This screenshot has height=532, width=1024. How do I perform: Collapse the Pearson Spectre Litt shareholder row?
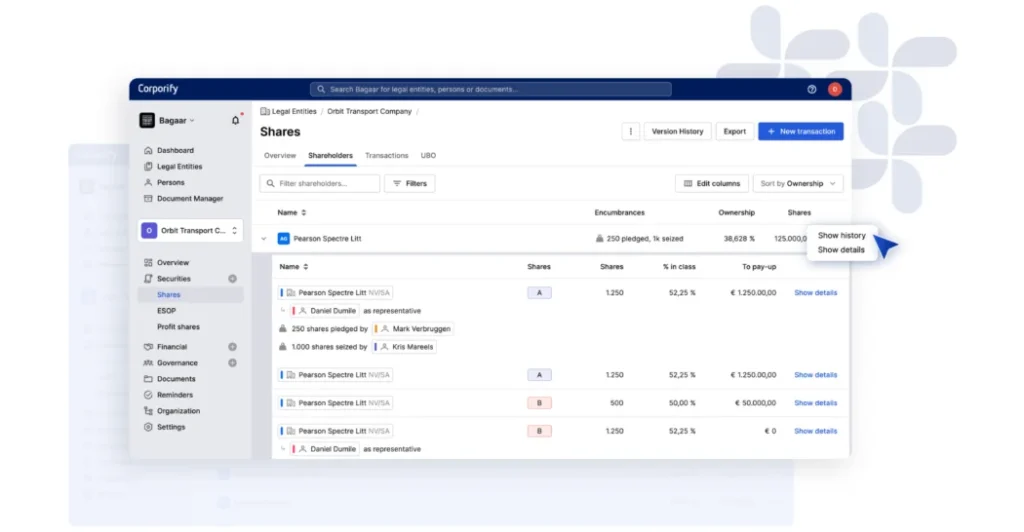coord(264,239)
